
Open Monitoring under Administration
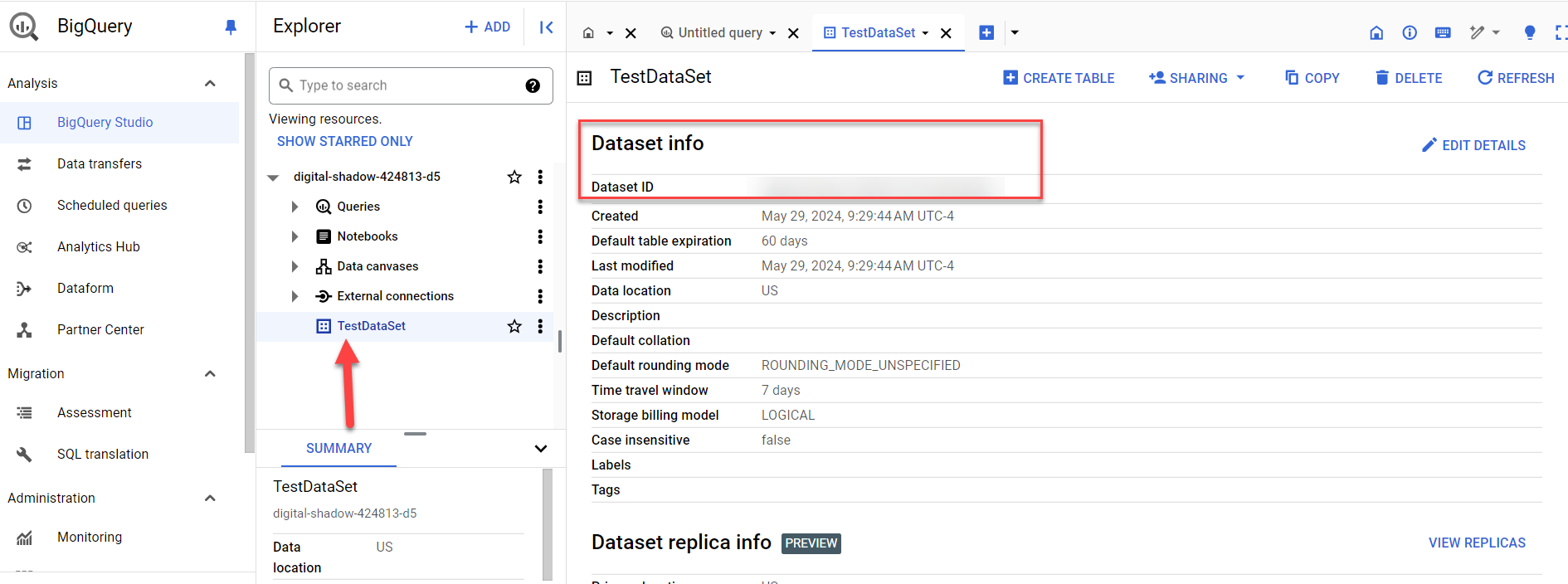click(90, 538)
